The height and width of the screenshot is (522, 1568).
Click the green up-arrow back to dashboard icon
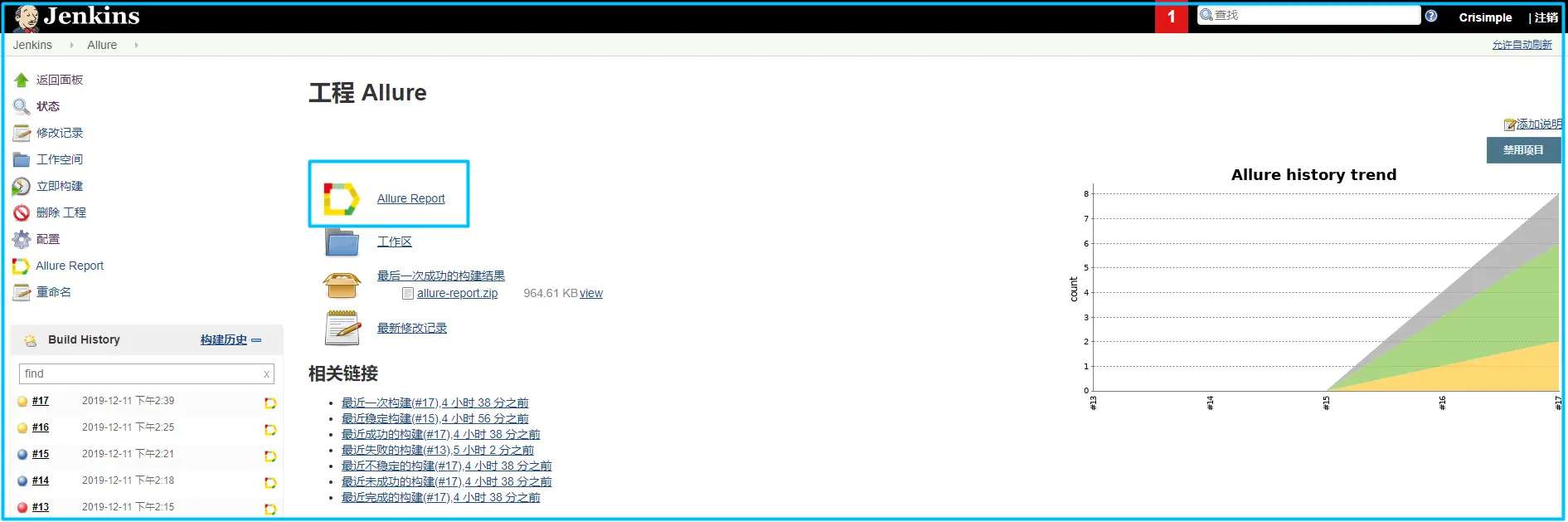(22, 80)
